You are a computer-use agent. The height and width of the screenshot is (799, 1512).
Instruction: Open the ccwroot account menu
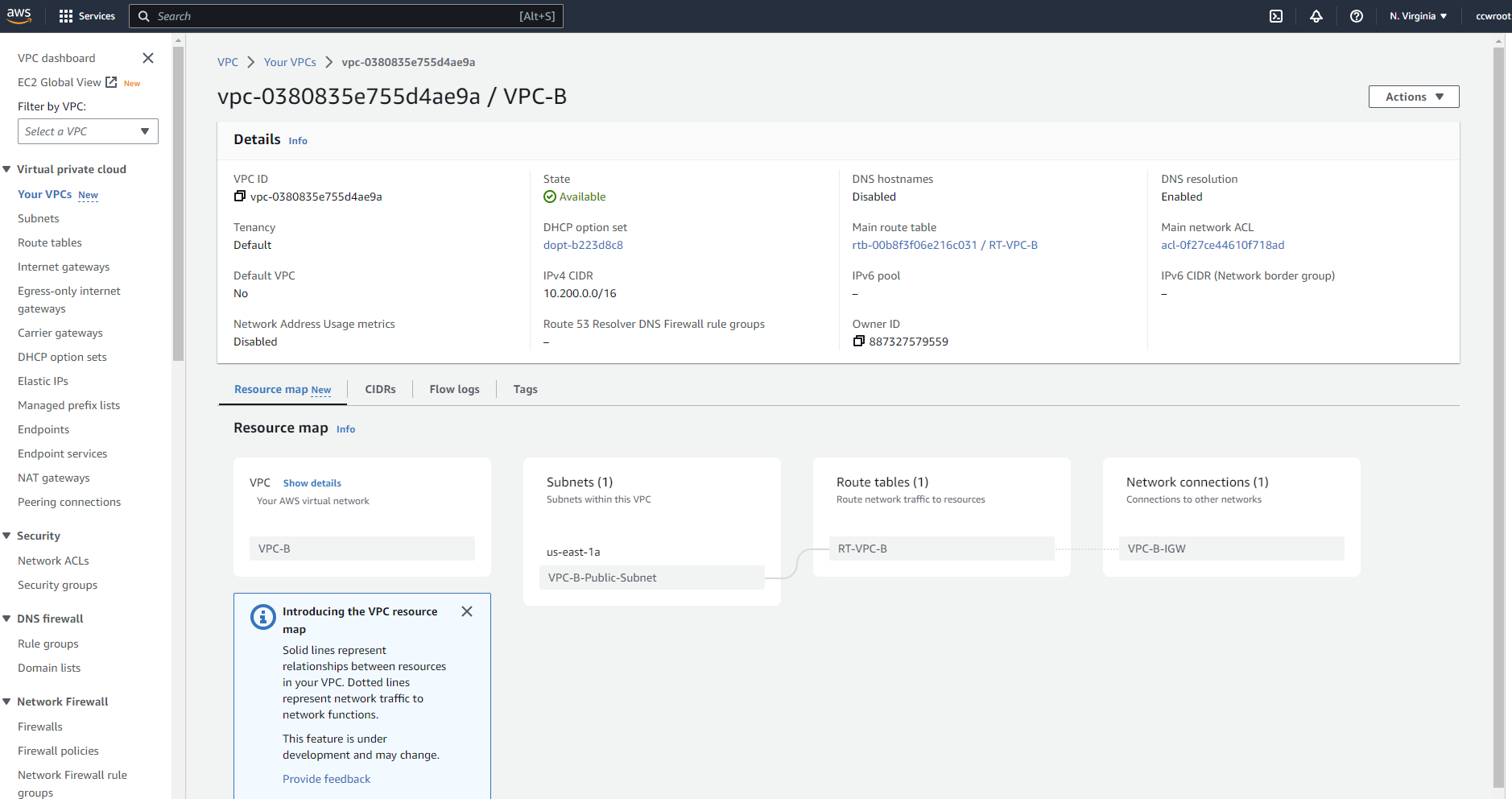coord(1493,16)
